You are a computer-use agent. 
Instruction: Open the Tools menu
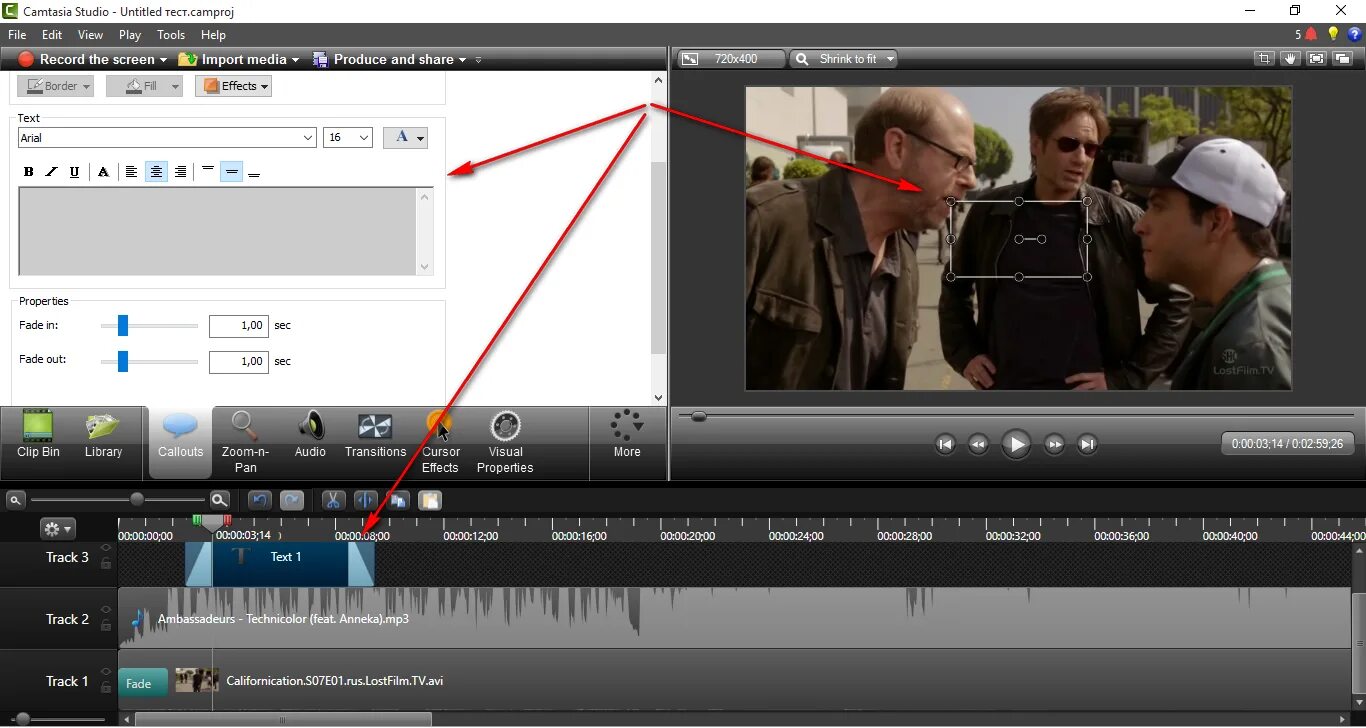click(x=171, y=34)
